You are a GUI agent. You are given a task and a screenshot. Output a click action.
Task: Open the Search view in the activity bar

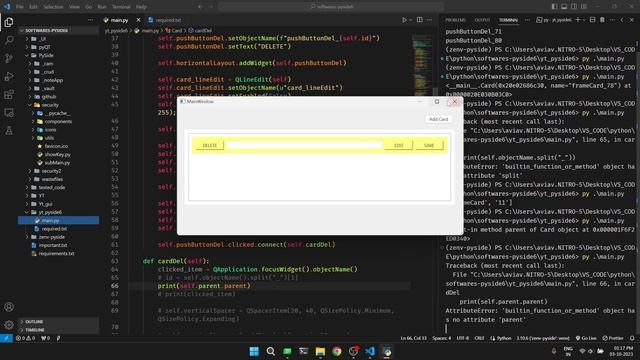[9, 40]
